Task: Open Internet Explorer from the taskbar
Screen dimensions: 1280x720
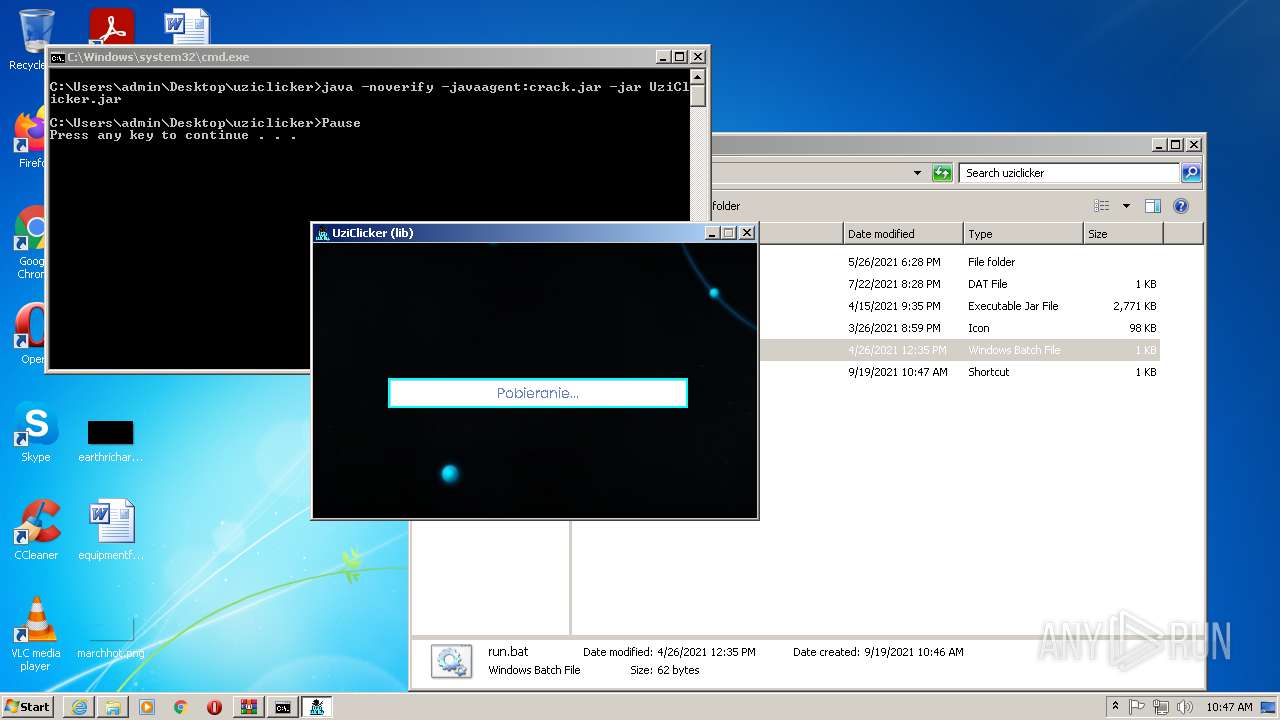Action: tap(79, 707)
